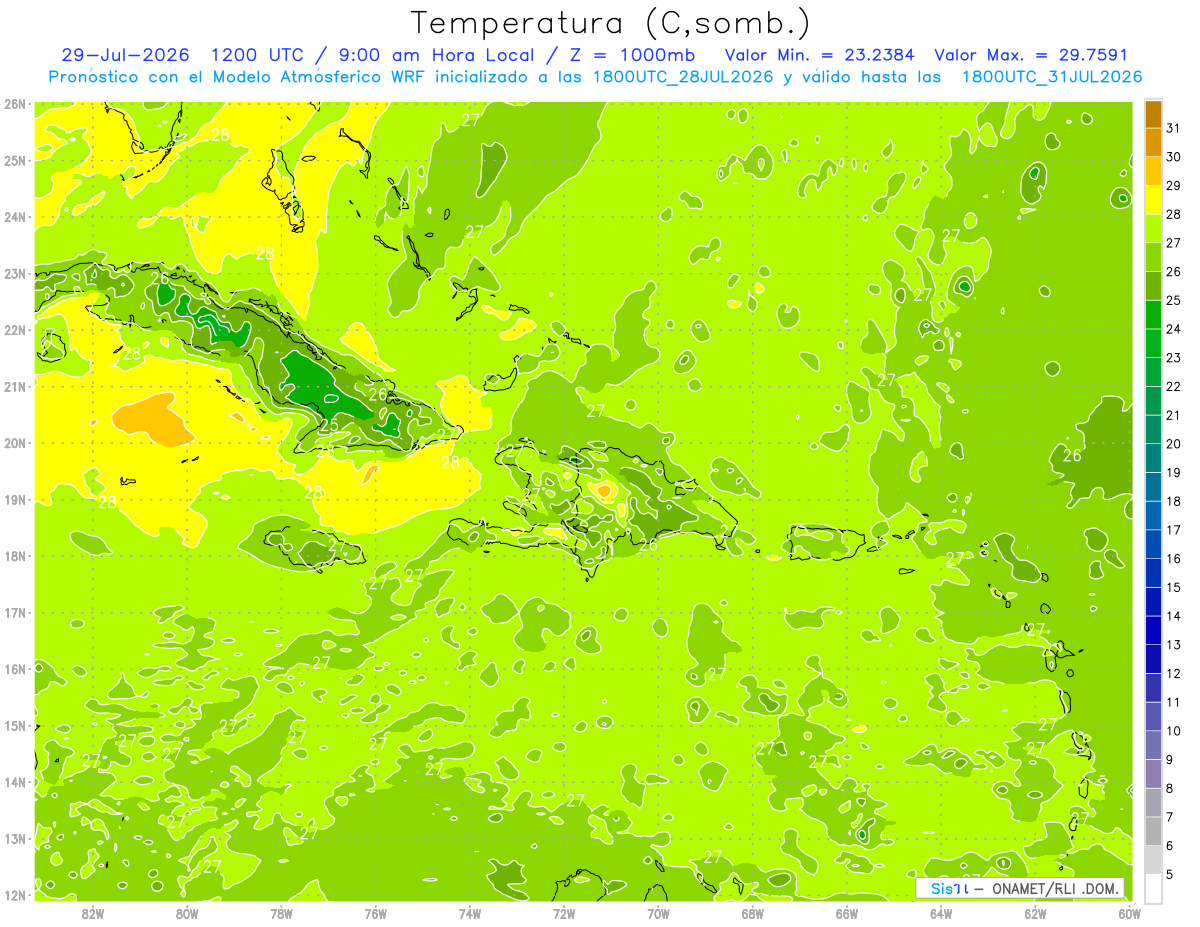Viewport: 1200px width, 927px height.
Task: Click the '12N' latitude label
Action: [x=15, y=895]
